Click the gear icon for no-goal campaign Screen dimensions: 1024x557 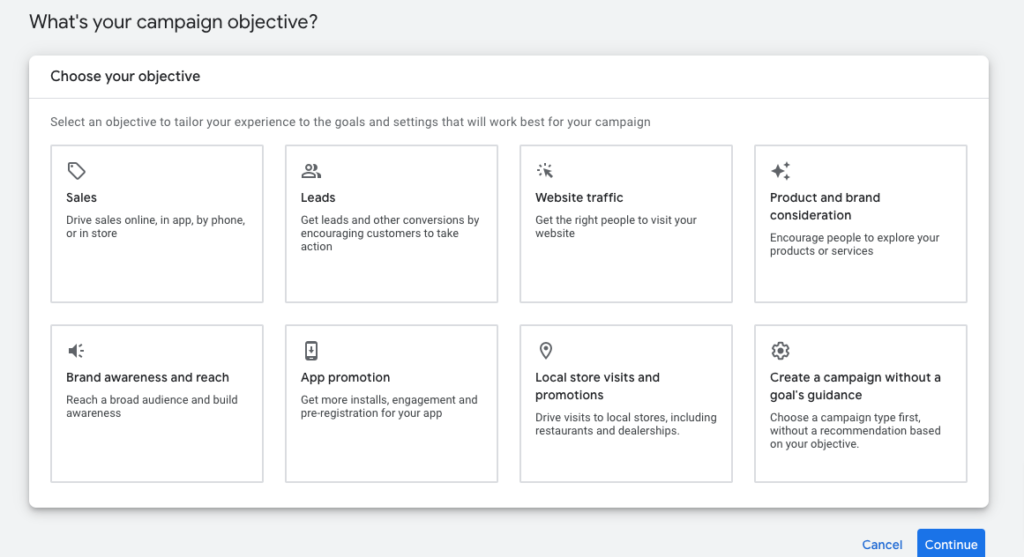click(x=780, y=351)
